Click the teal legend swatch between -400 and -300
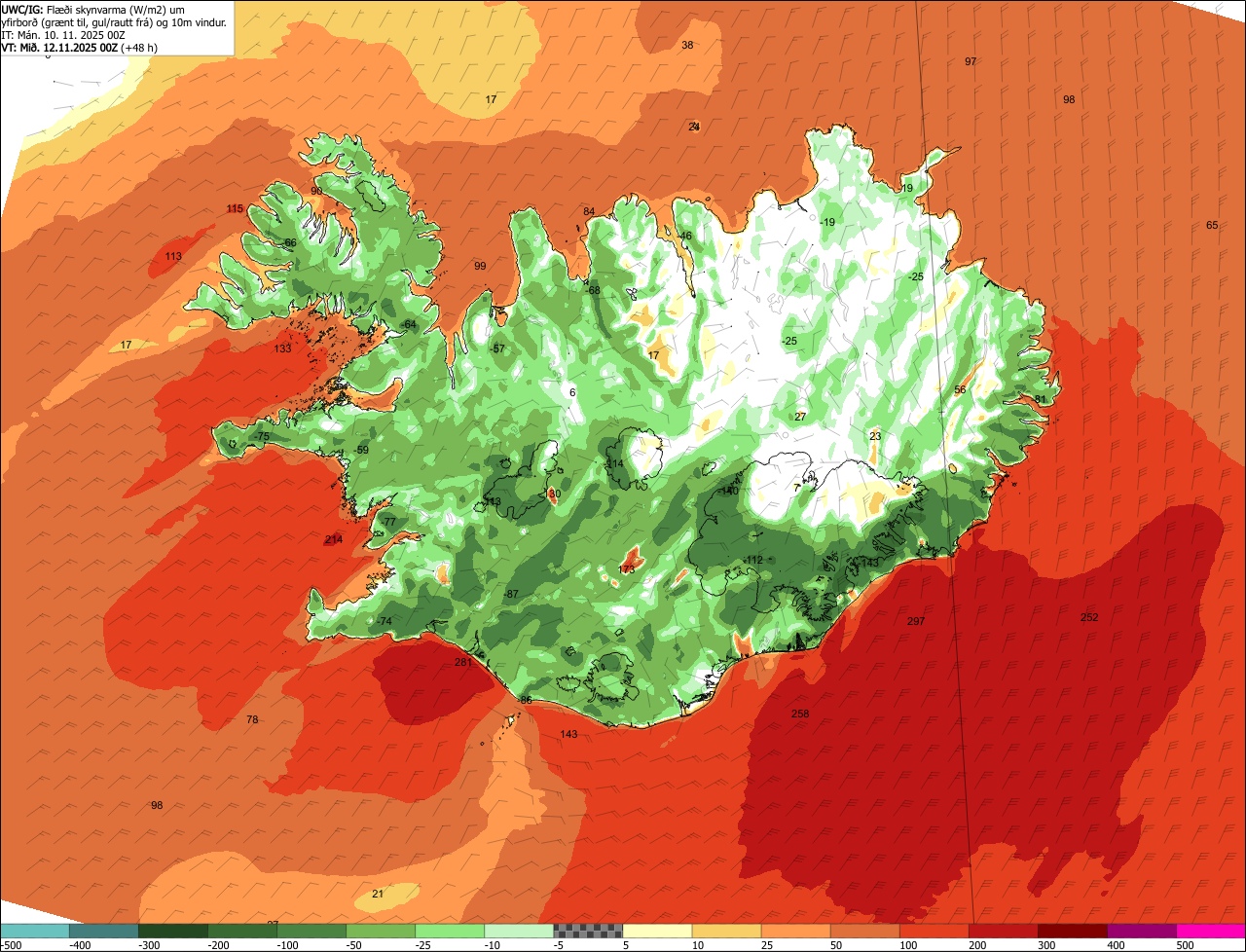Image resolution: width=1246 pixels, height=952 pixels. [104, 931]
